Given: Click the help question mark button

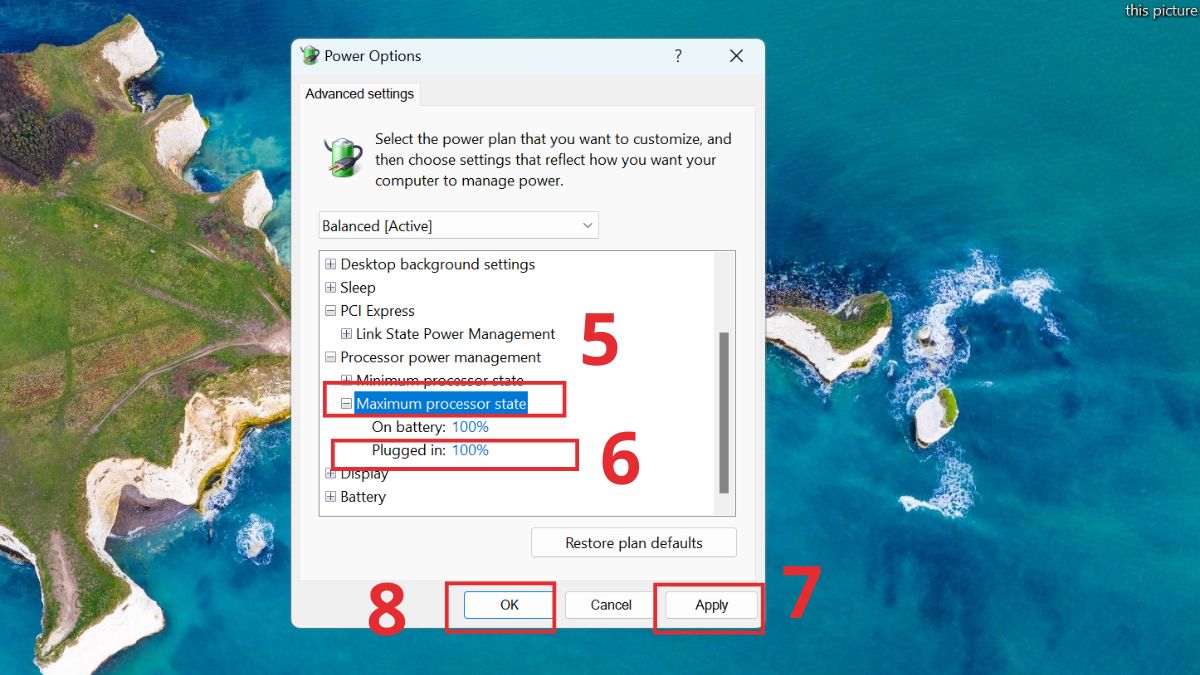Looking at the screenshot, I should pyautogui.click(x=678, y=56).
